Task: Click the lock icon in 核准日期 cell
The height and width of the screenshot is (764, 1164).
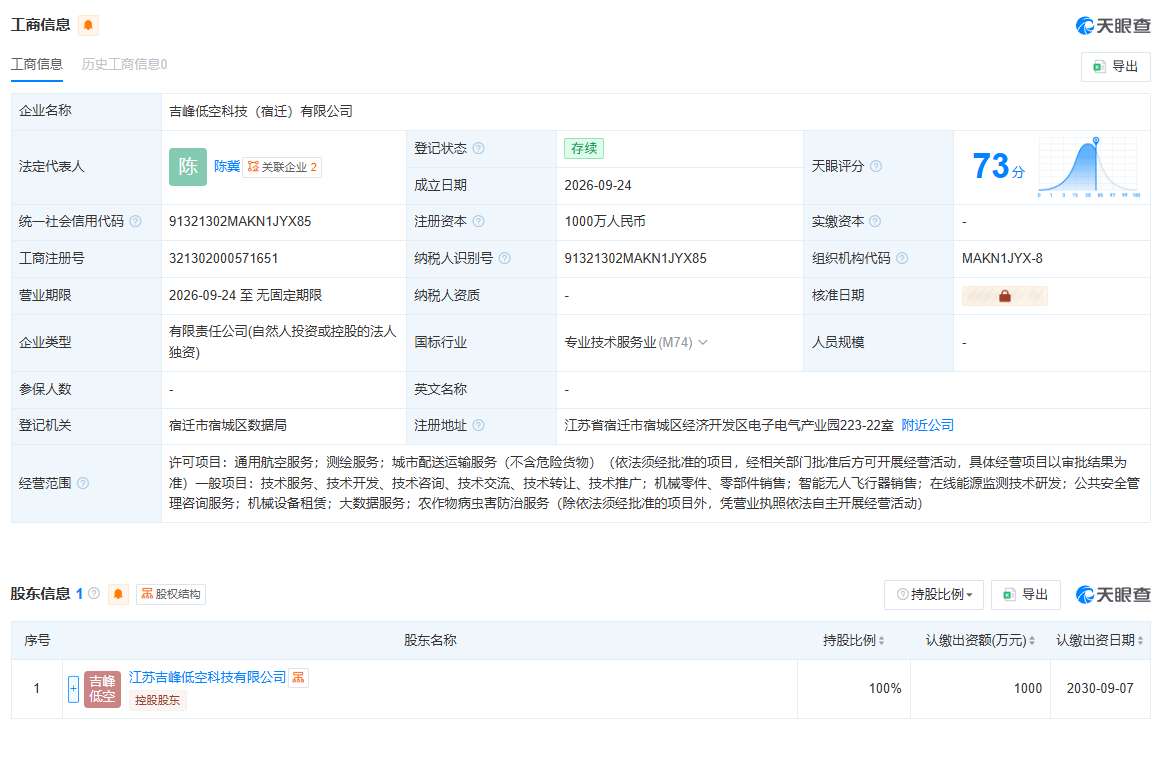Action: click(x=1004, y=296)
